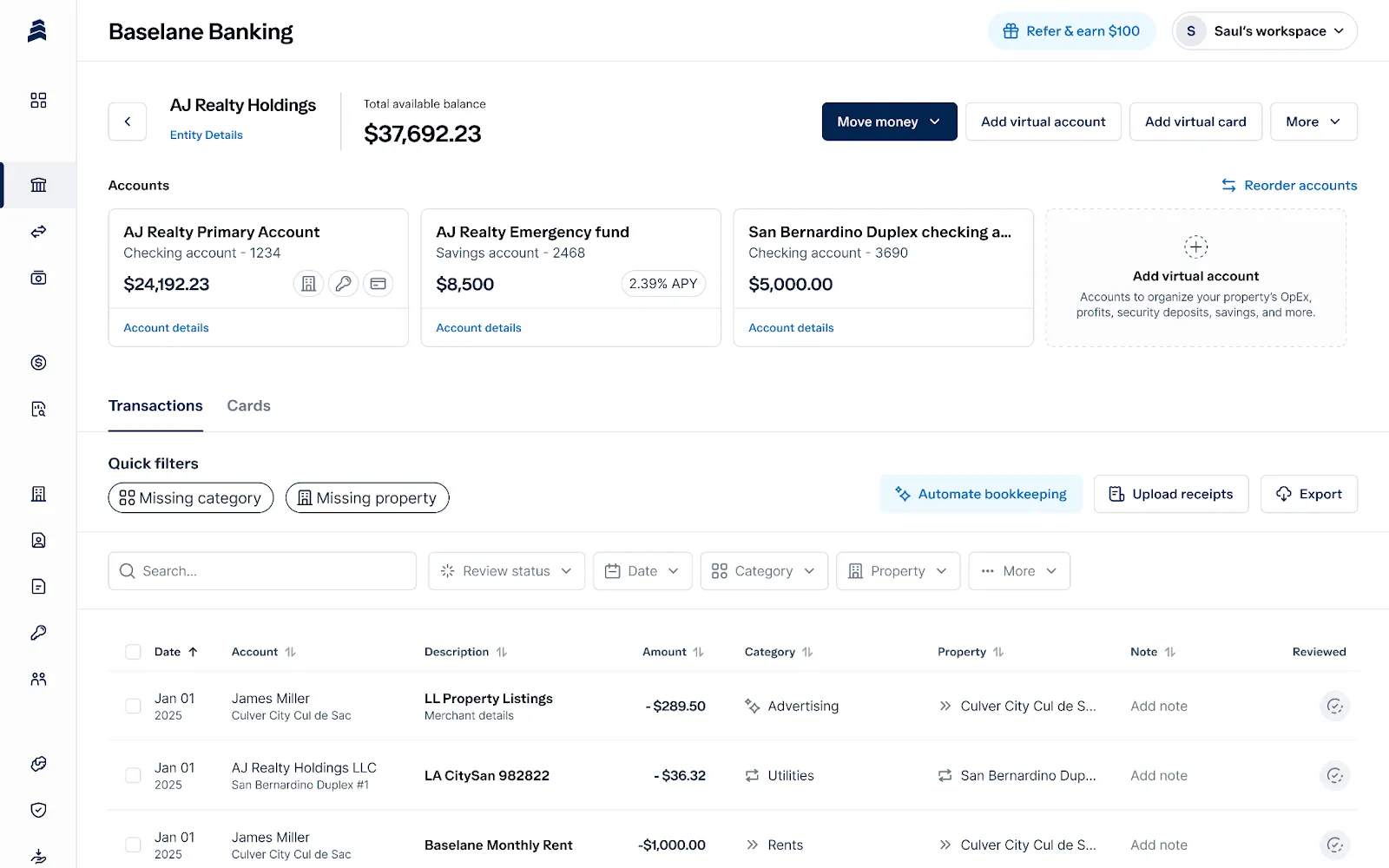This screenshot has height=868, width=1389.
Task: Open the dashboard grid icon in the sidebar
Action: (38, 101)
